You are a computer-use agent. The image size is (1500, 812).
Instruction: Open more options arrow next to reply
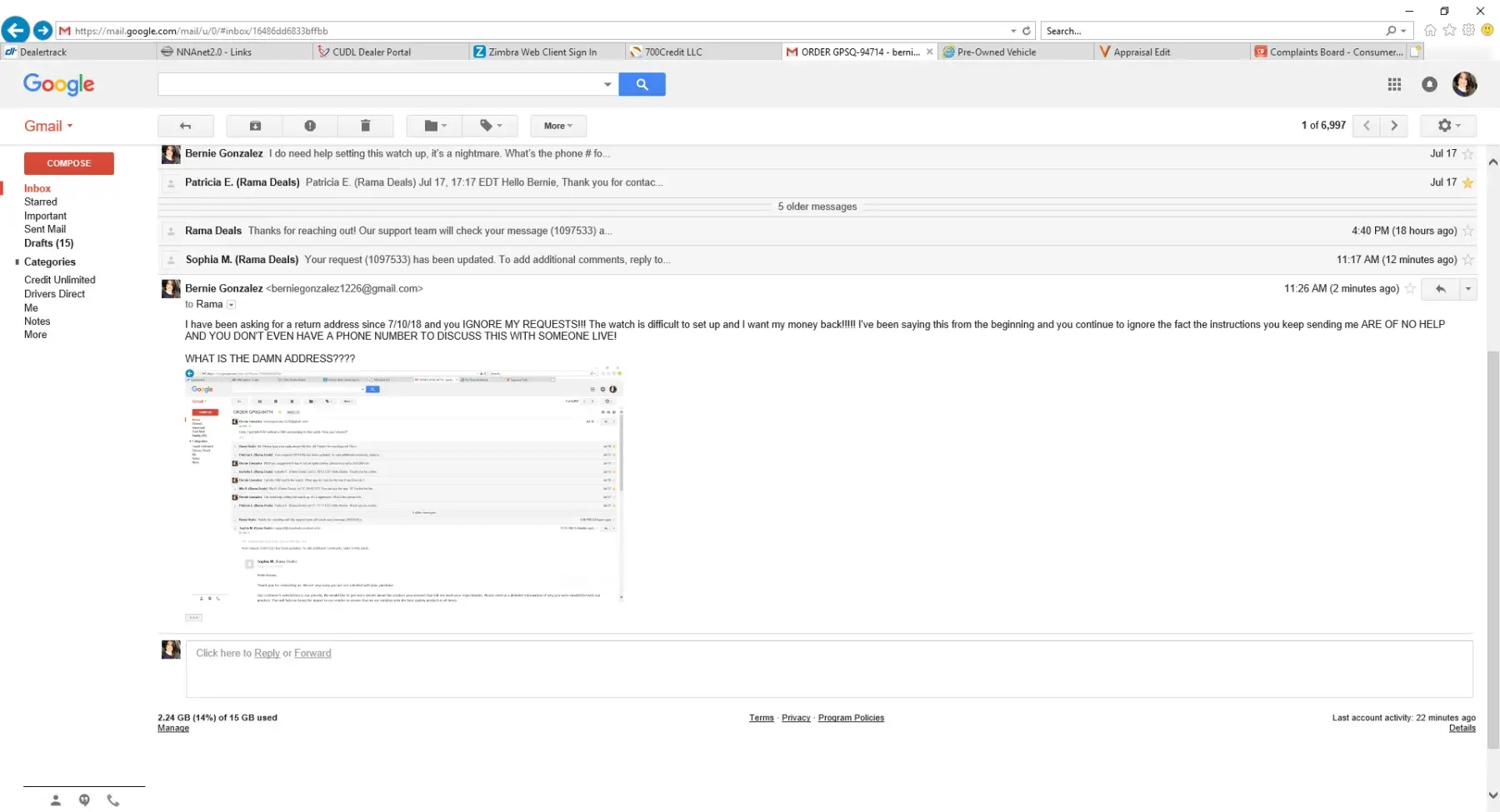(1467, 289)
